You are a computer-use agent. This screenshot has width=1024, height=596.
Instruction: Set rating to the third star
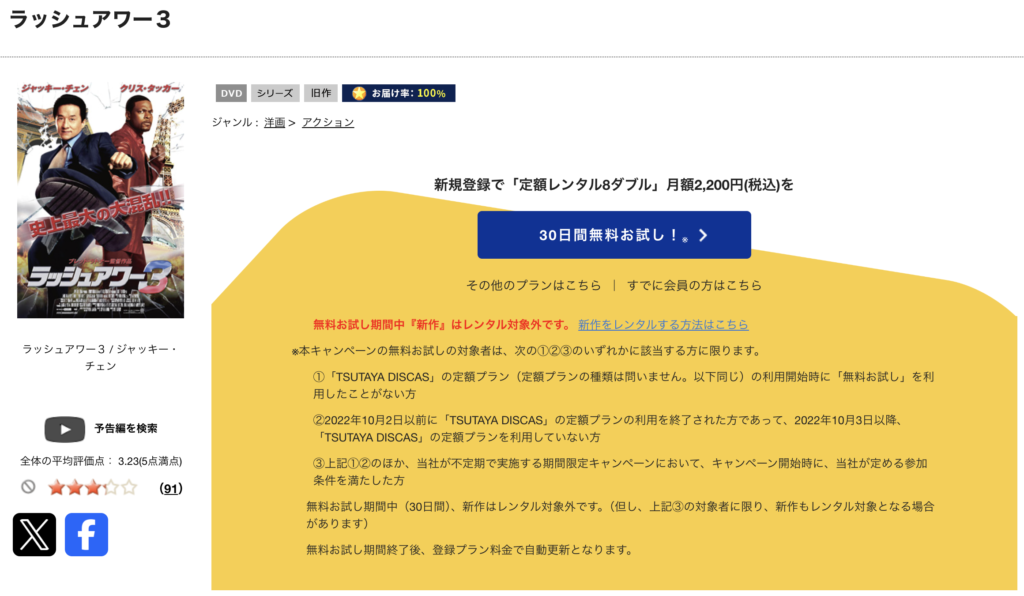click(93, 488)
